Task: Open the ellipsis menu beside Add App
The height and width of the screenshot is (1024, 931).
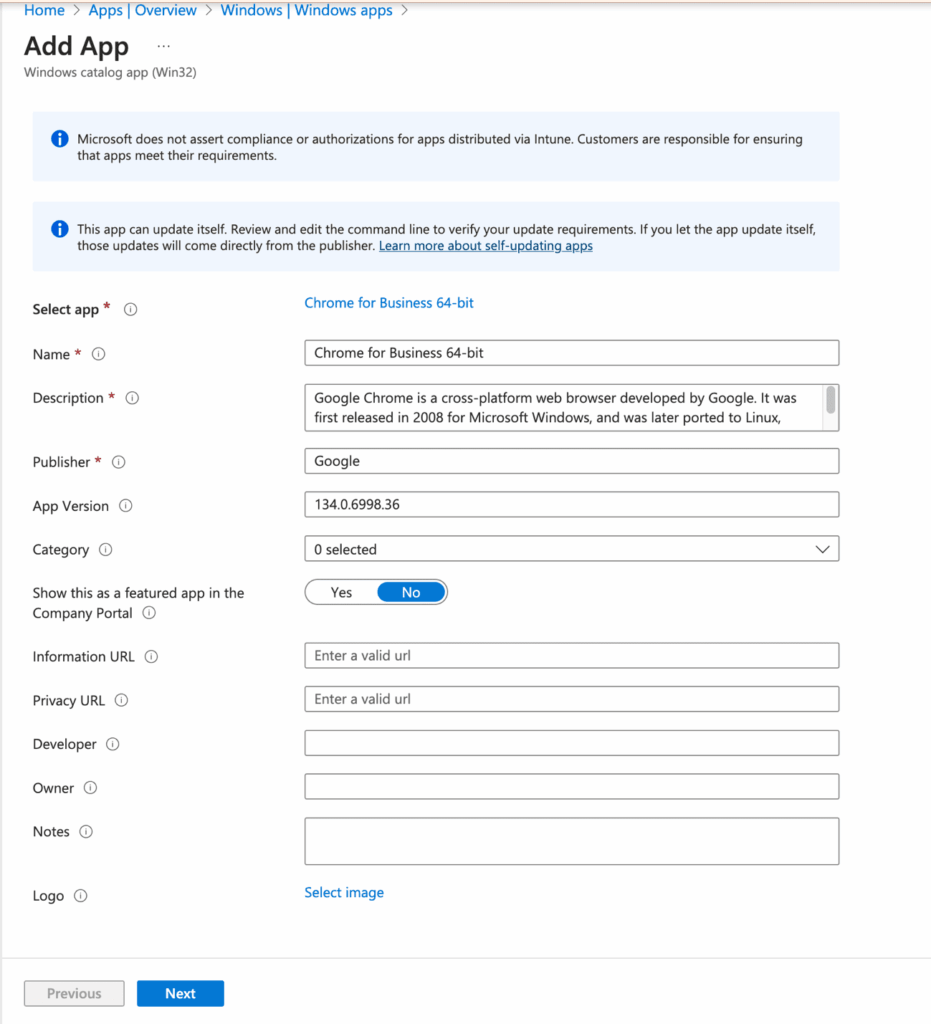Action: [x=164, y=47]
